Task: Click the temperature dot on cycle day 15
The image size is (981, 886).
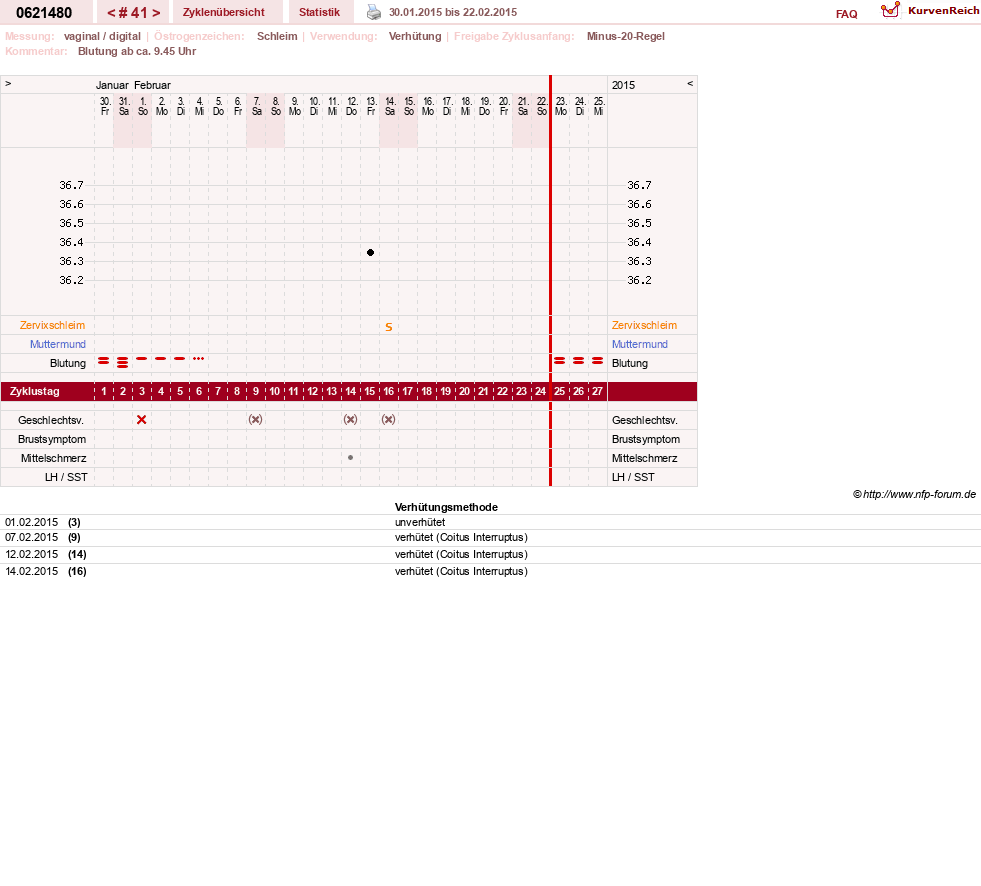Action: (370, 253)
